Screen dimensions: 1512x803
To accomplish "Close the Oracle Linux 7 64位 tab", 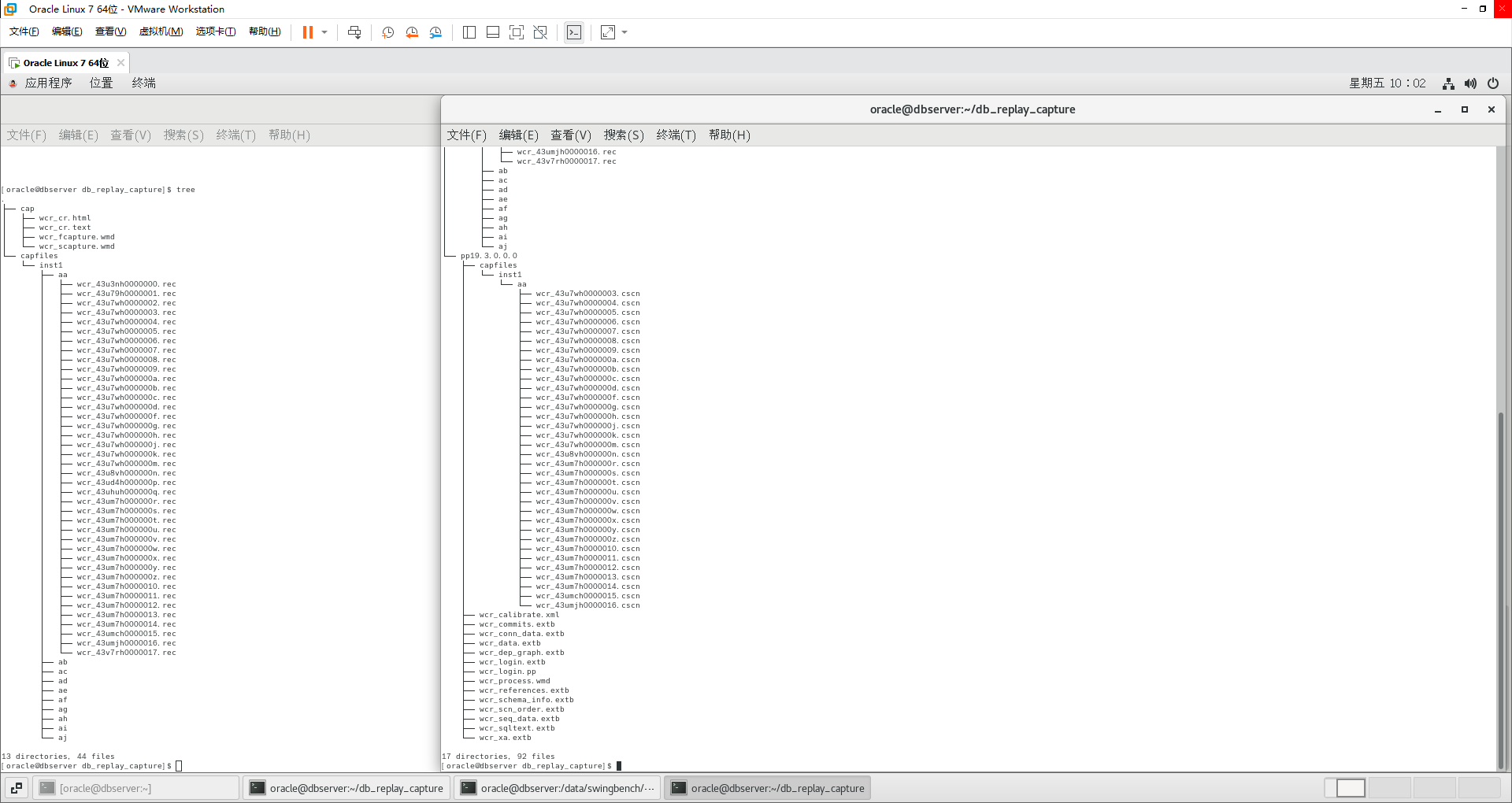I will [120, 63].
